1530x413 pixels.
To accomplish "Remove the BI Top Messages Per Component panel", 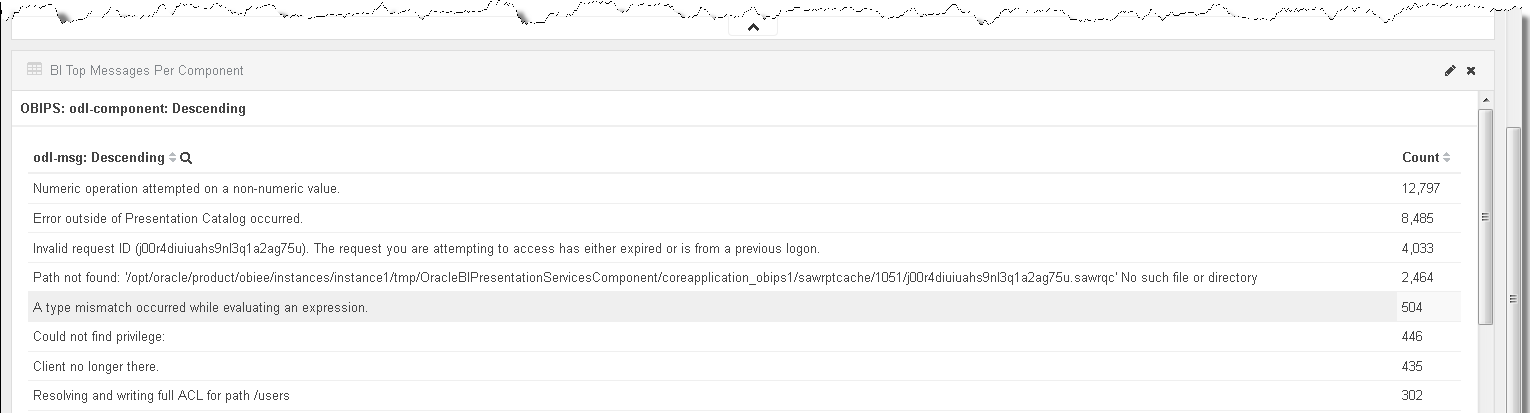I will [1471, 71].
